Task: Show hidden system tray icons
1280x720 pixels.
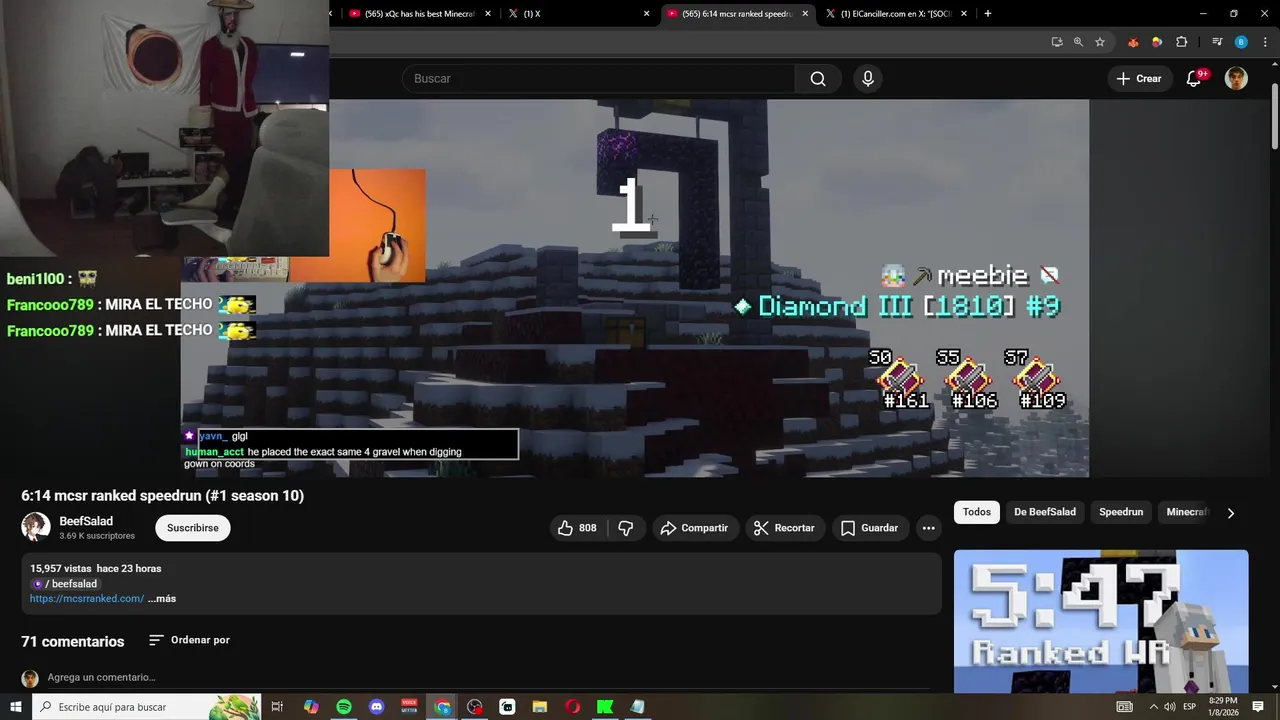Action: [1153, 707]
